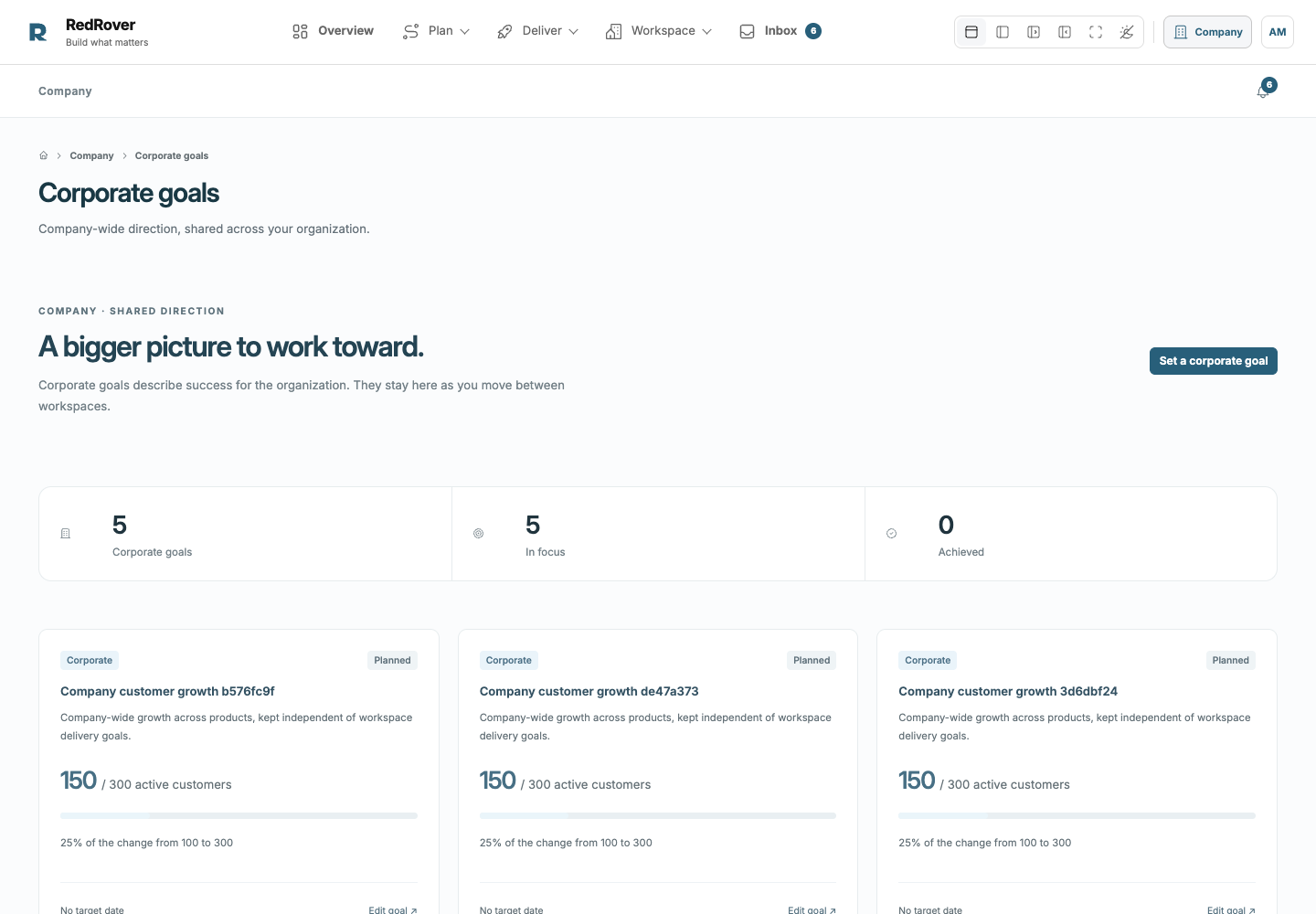The image size is (1316, 914).
Task: Click the Company header label below the logo
Action: click(x=65, y=91)
